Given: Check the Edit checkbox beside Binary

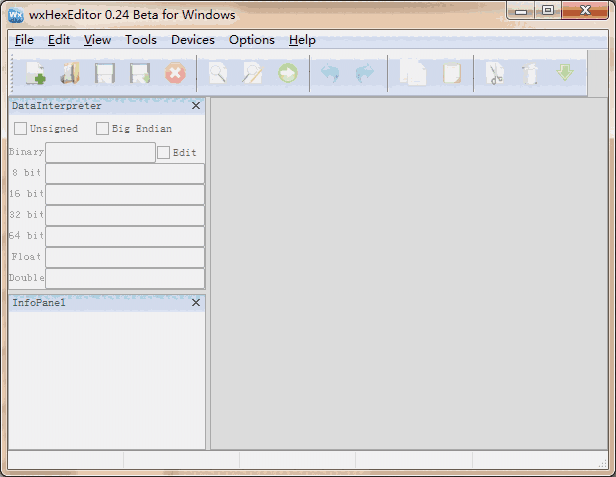Looking at the screenshot, I should (163, 152).
